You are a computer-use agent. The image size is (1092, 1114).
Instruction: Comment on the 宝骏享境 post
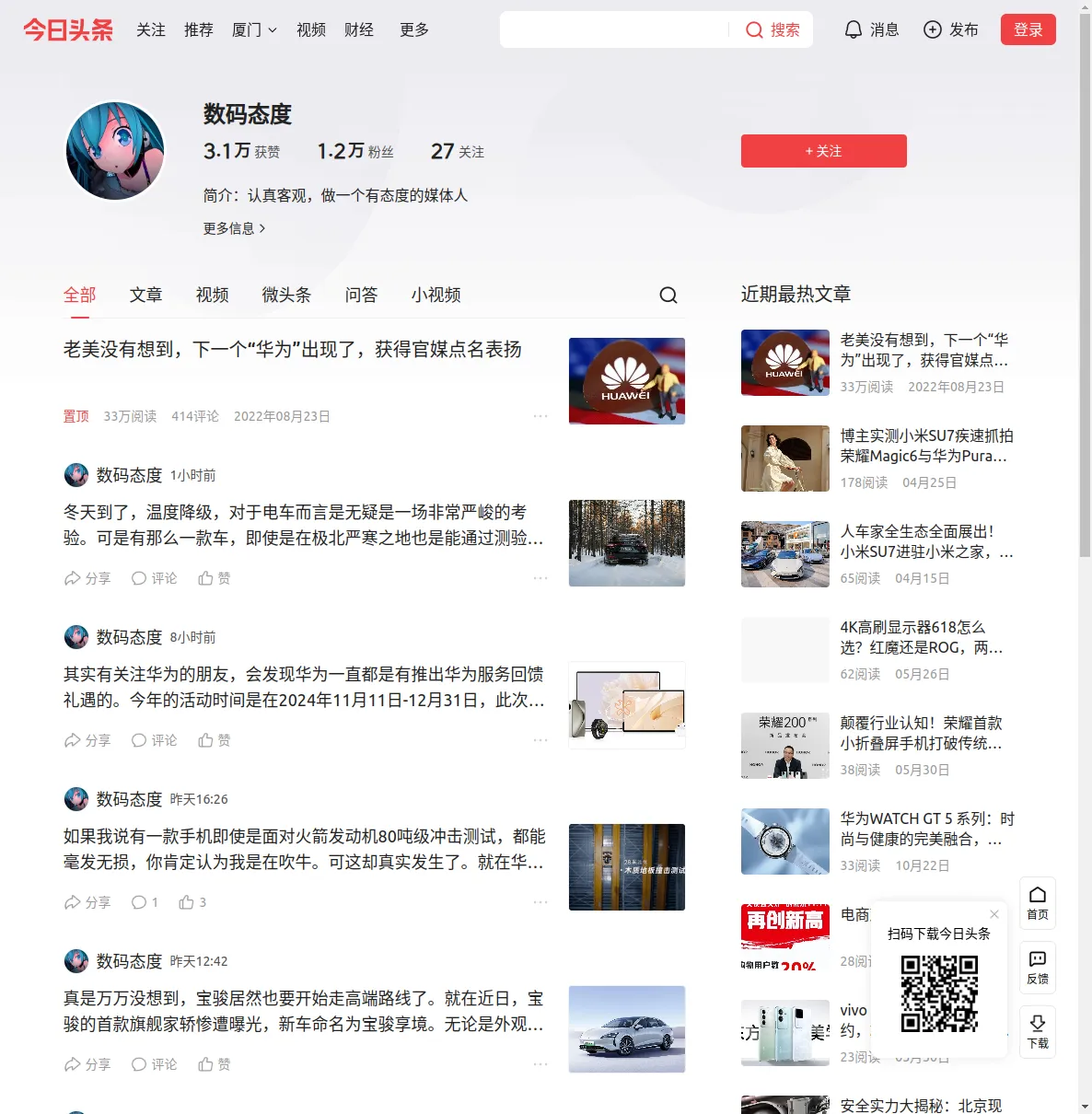154,1064
